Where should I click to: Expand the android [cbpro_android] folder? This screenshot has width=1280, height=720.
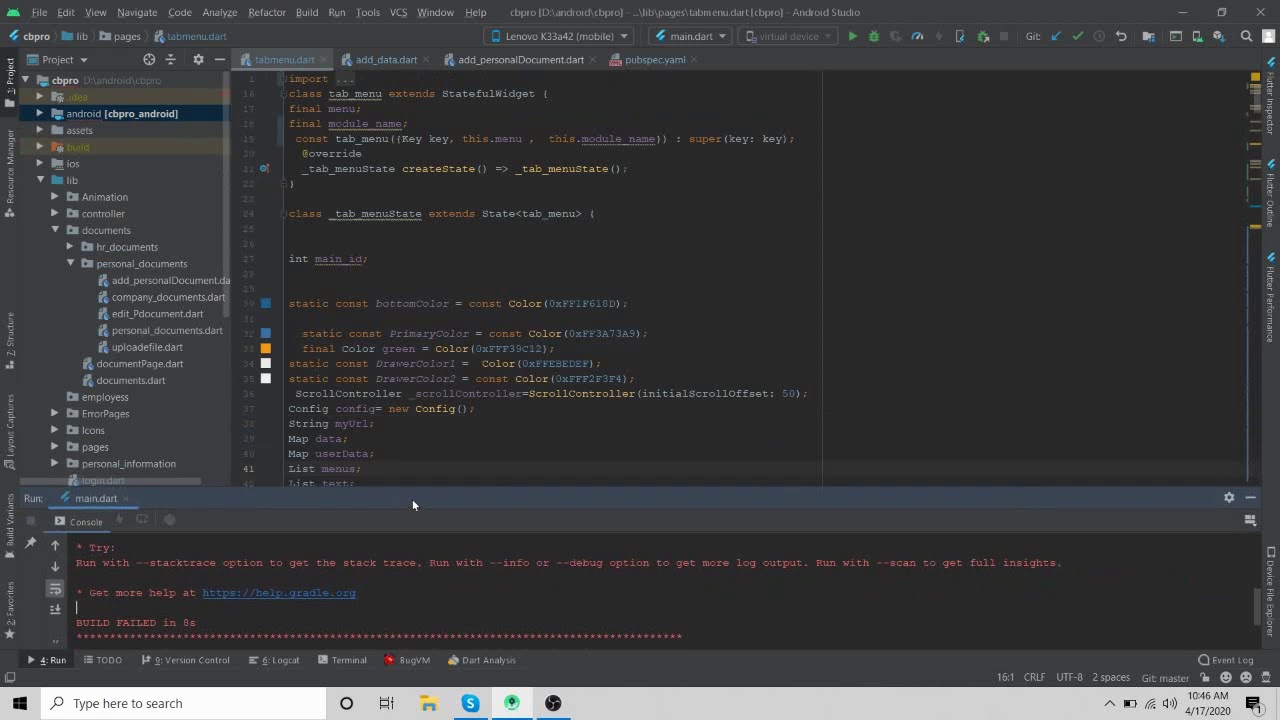[x=40, y=113]
